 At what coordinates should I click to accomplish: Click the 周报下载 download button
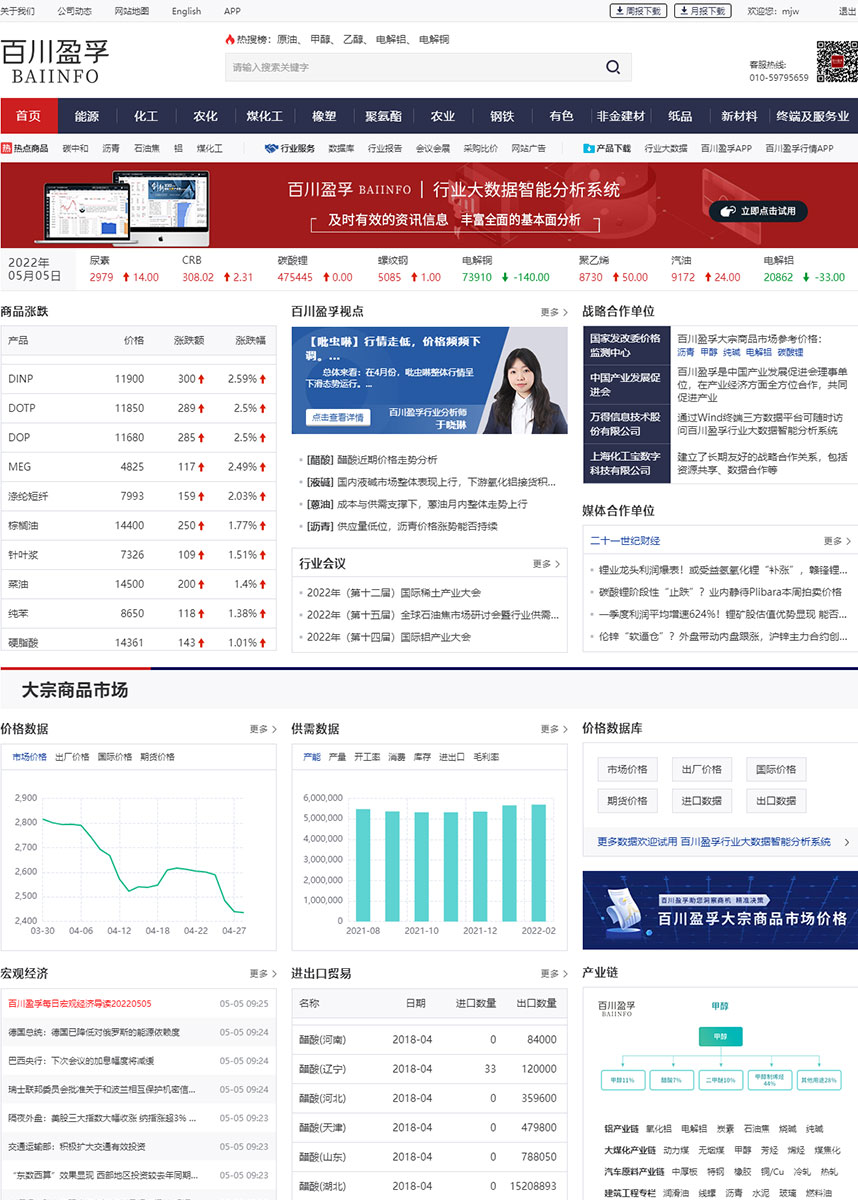point(638,11)
